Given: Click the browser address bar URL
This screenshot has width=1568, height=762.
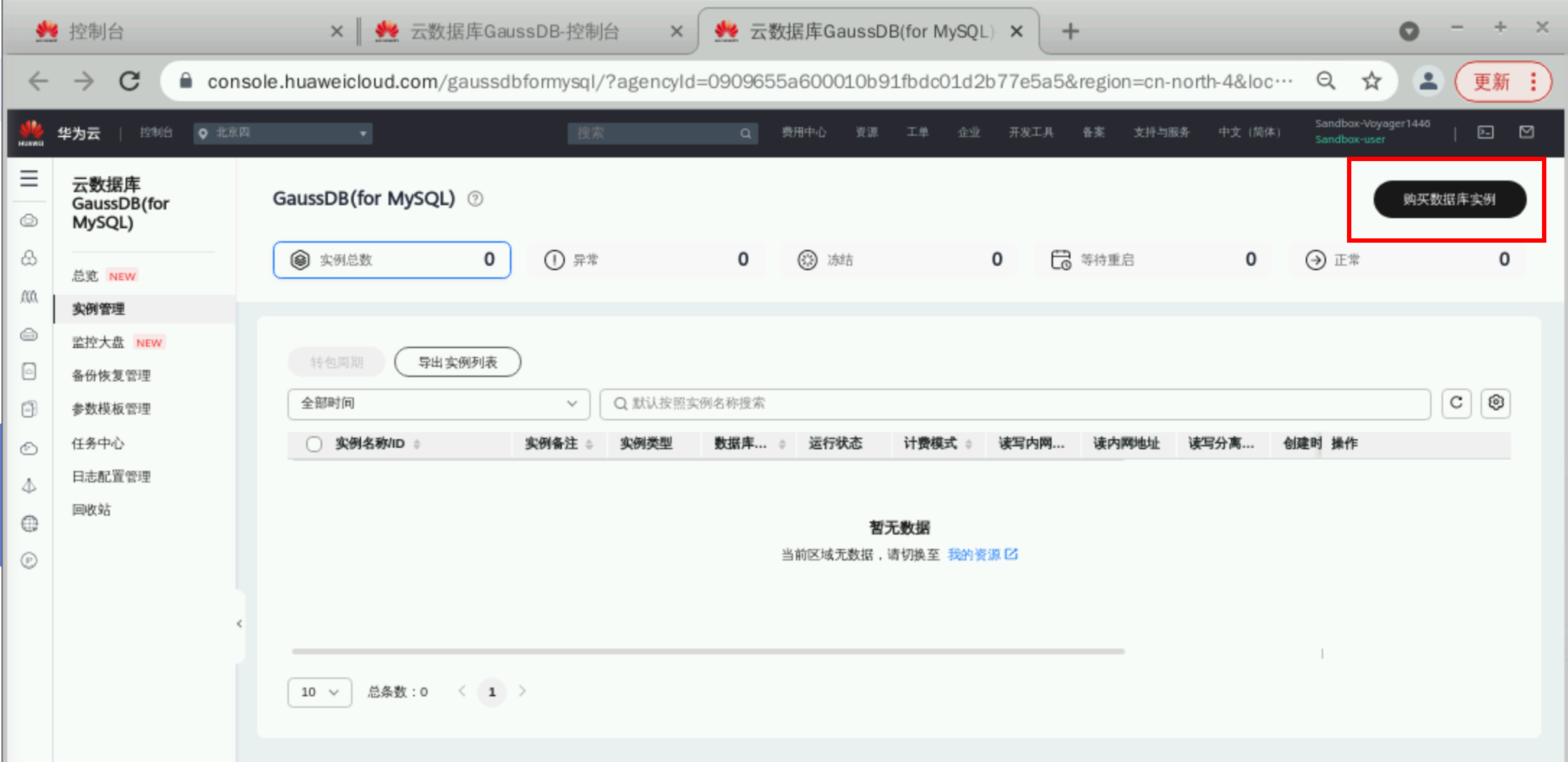Looking at the screenshot, I should [750, 82].
